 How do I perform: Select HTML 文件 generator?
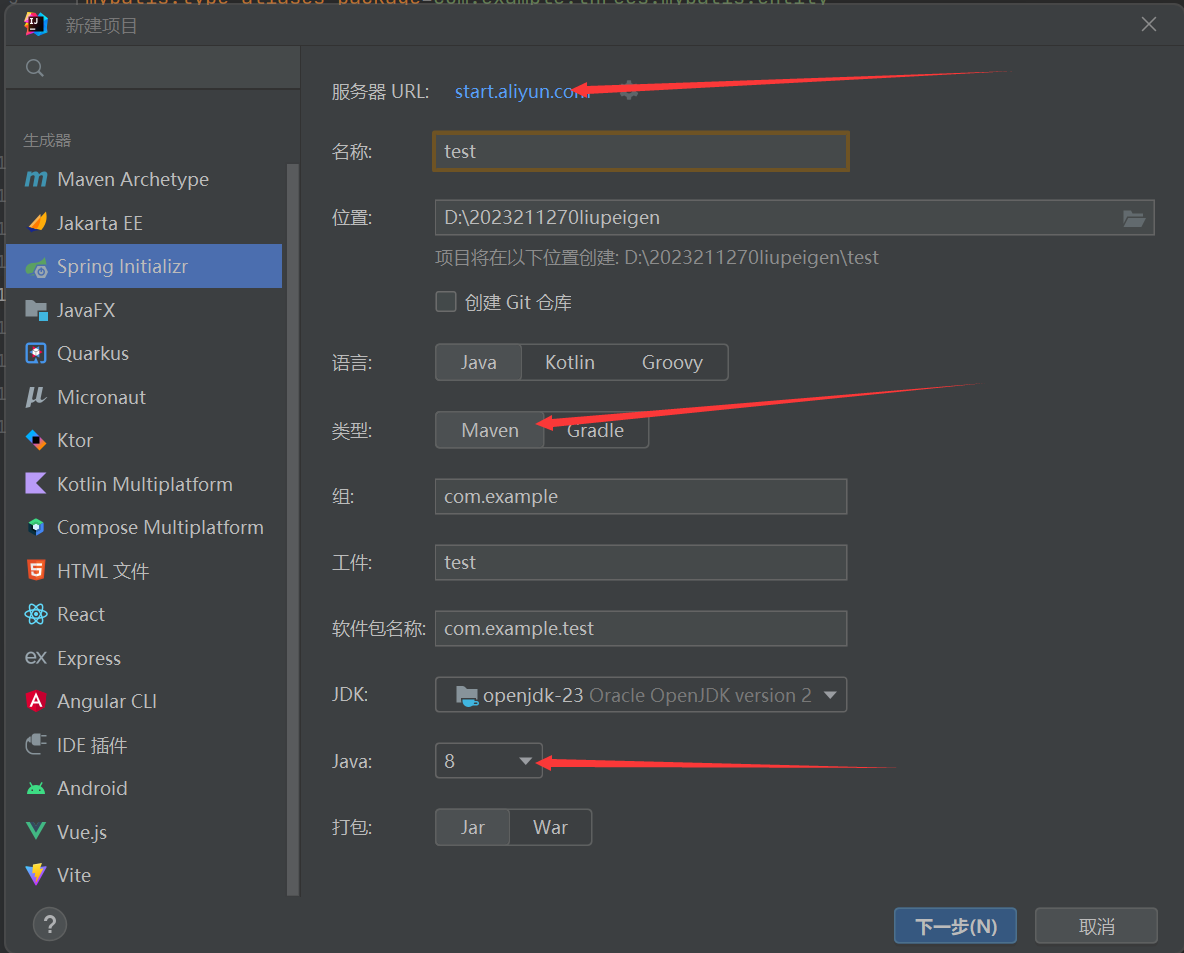click(144, 571)
